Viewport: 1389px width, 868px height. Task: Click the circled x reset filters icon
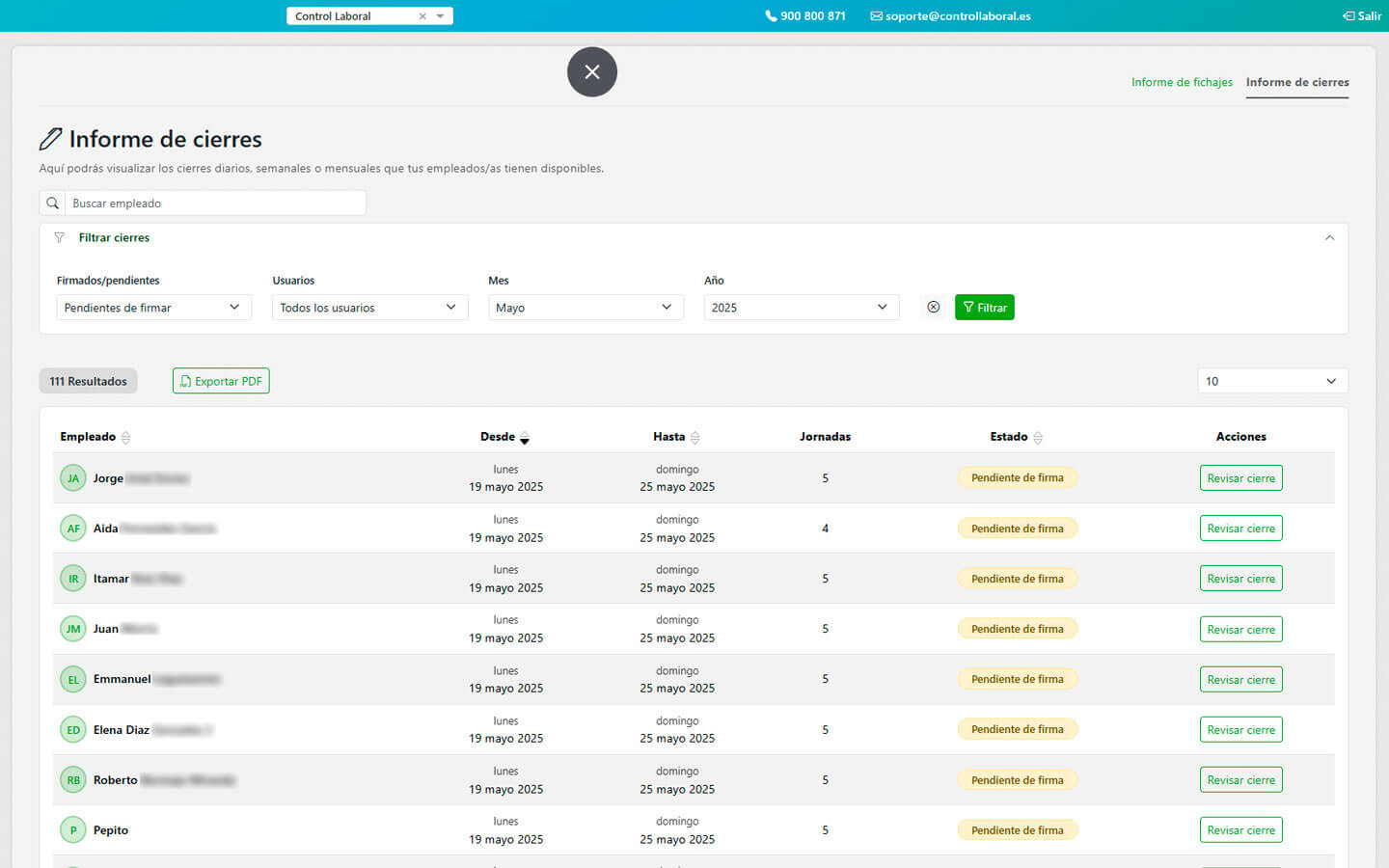pos(933,307)
